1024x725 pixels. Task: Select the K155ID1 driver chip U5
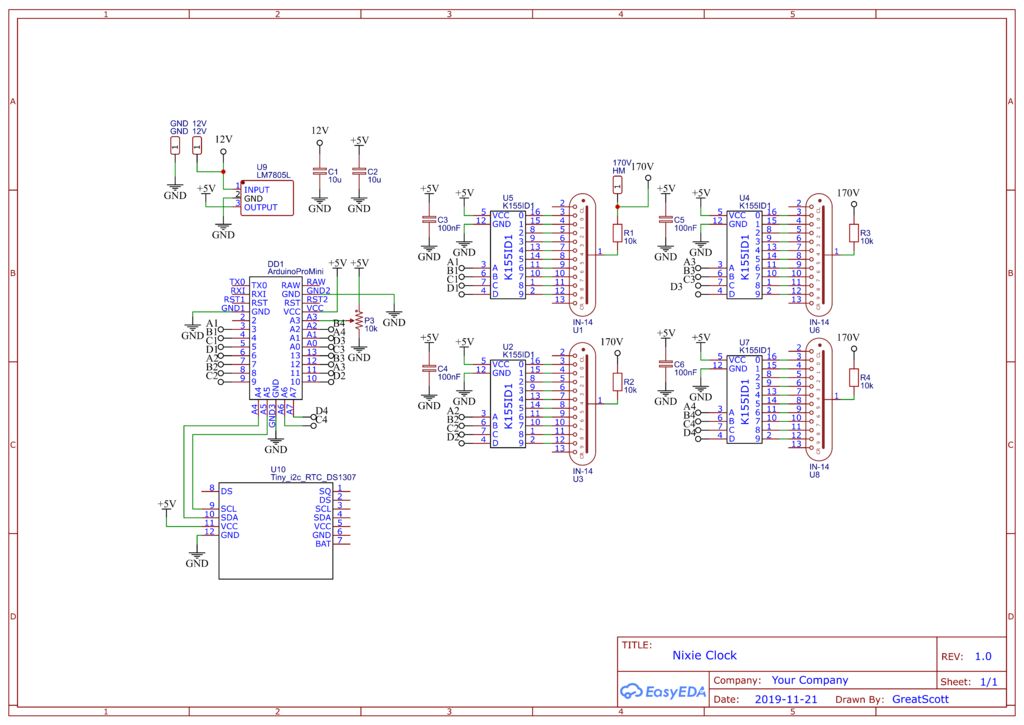(x=508, y=253)
